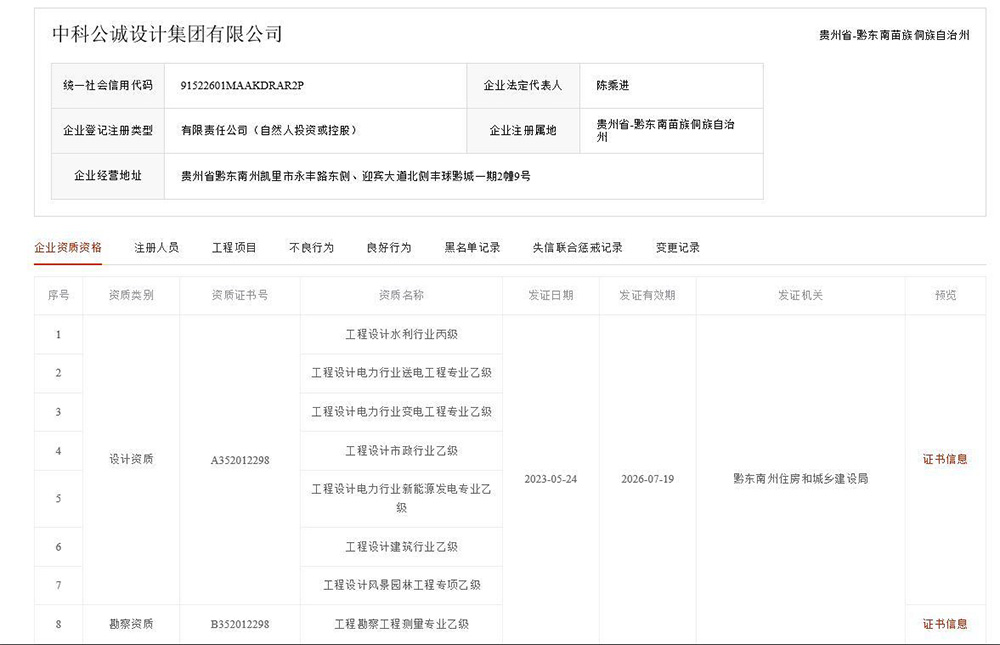Image resolution: width=1000 pixels, height=645 pixels.
Task: Click certificate number A352012298
Action: [x=240, y=460]
